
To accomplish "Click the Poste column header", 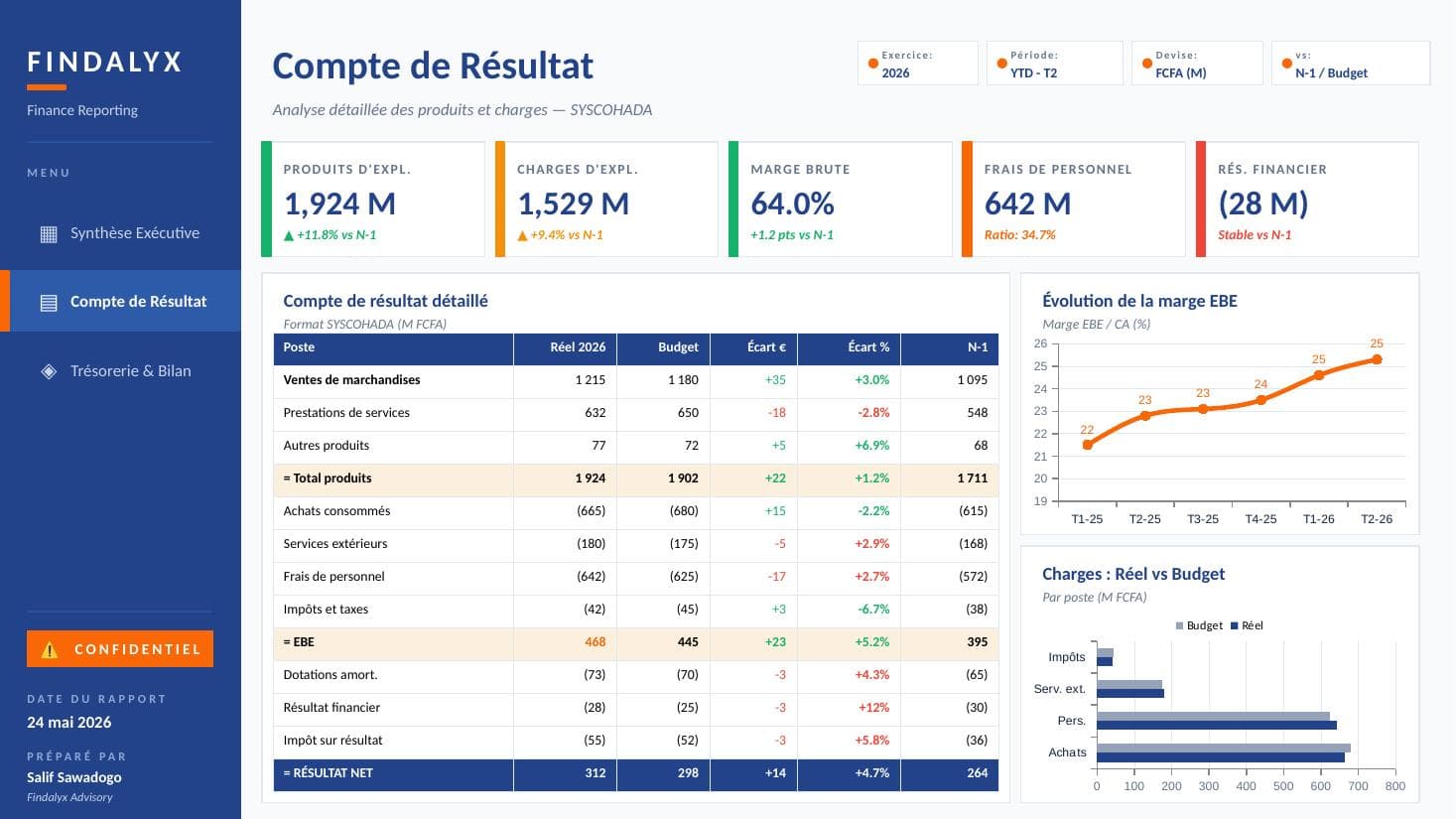I will [393, 347].
